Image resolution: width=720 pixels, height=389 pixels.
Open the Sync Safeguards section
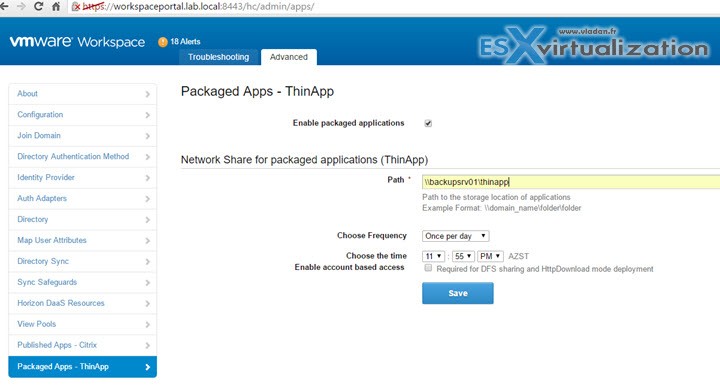click(83, 282)
